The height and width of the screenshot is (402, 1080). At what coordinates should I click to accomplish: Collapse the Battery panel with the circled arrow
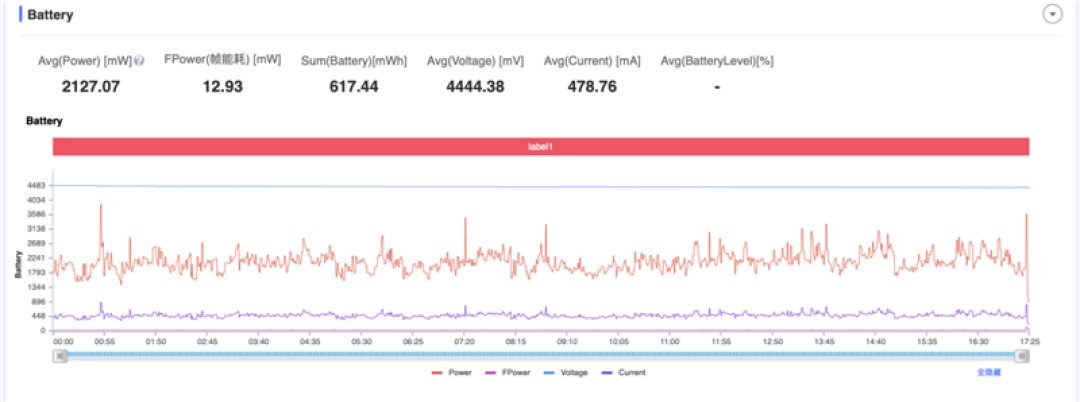point(1052,14)
